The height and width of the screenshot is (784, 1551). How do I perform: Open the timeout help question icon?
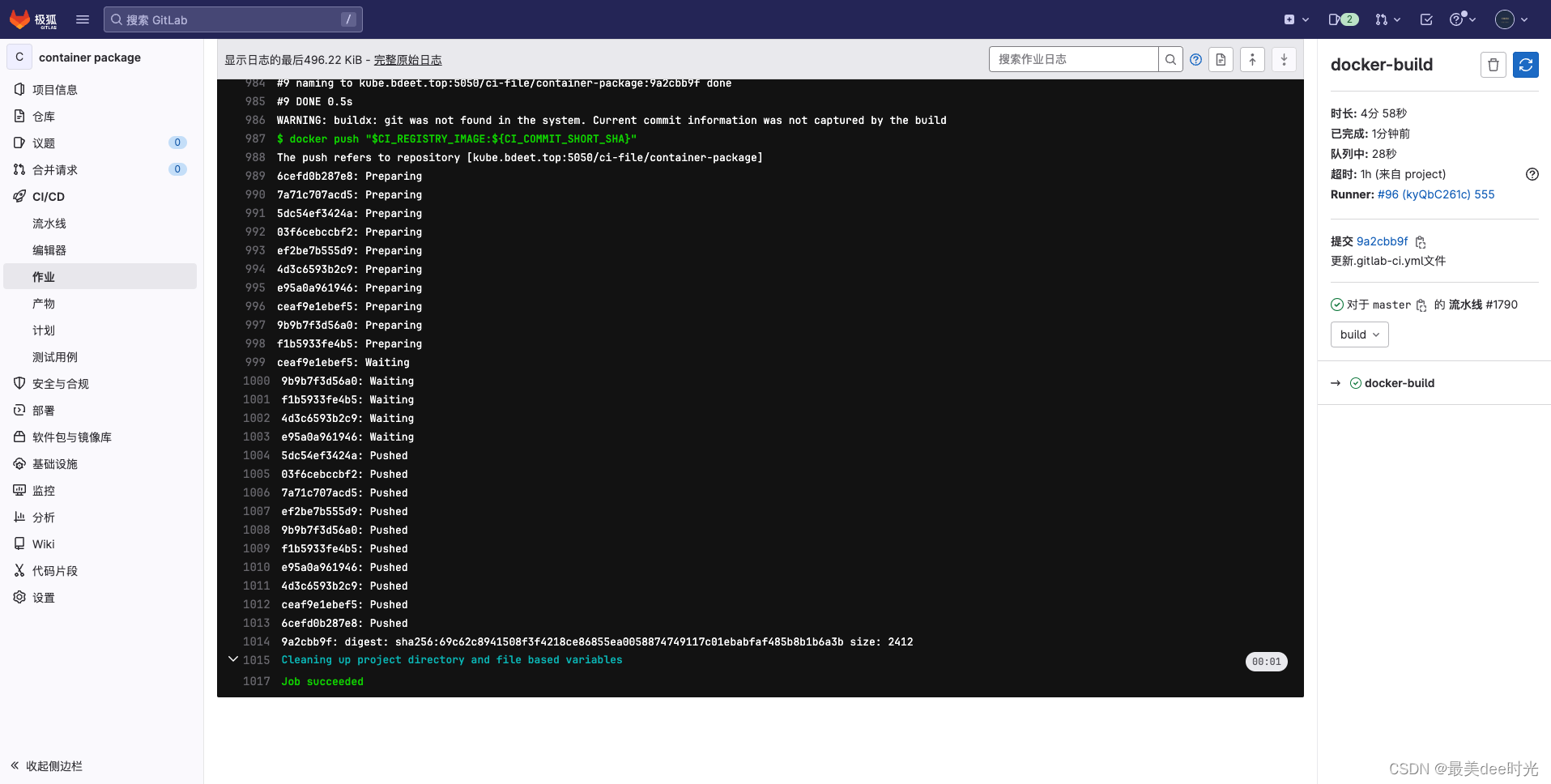point(1532,174)
